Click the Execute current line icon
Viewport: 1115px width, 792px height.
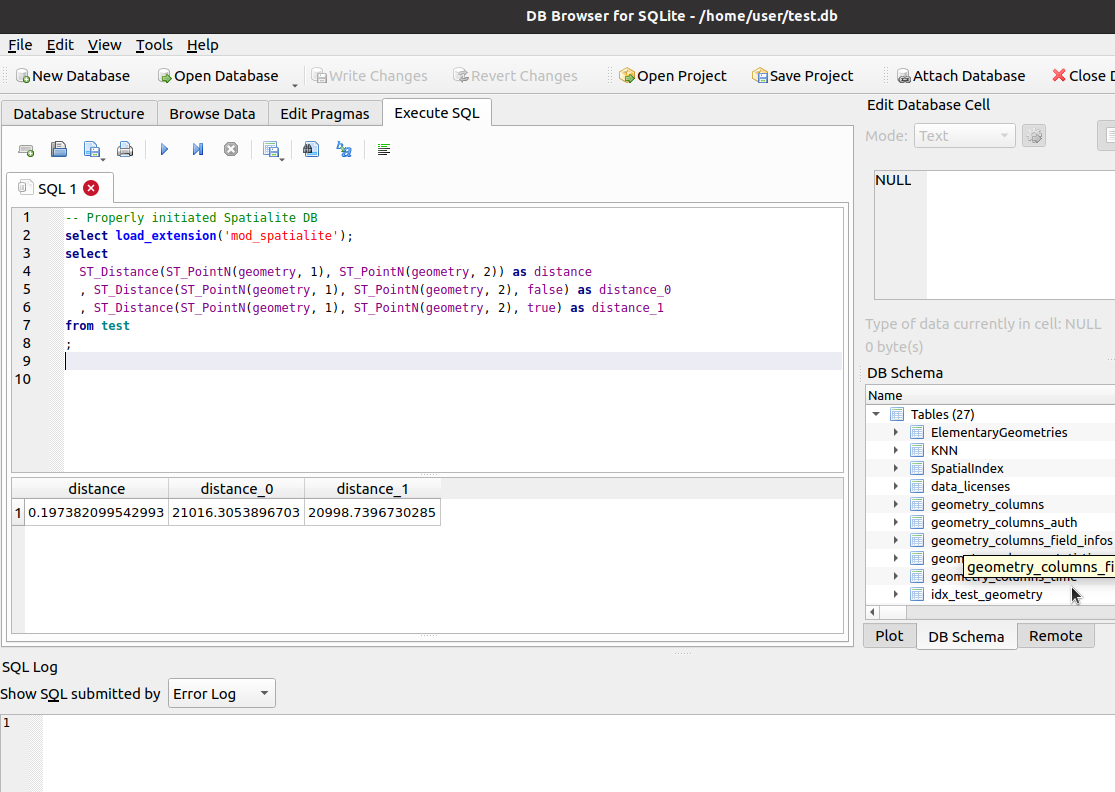click(x=198, y=149)
